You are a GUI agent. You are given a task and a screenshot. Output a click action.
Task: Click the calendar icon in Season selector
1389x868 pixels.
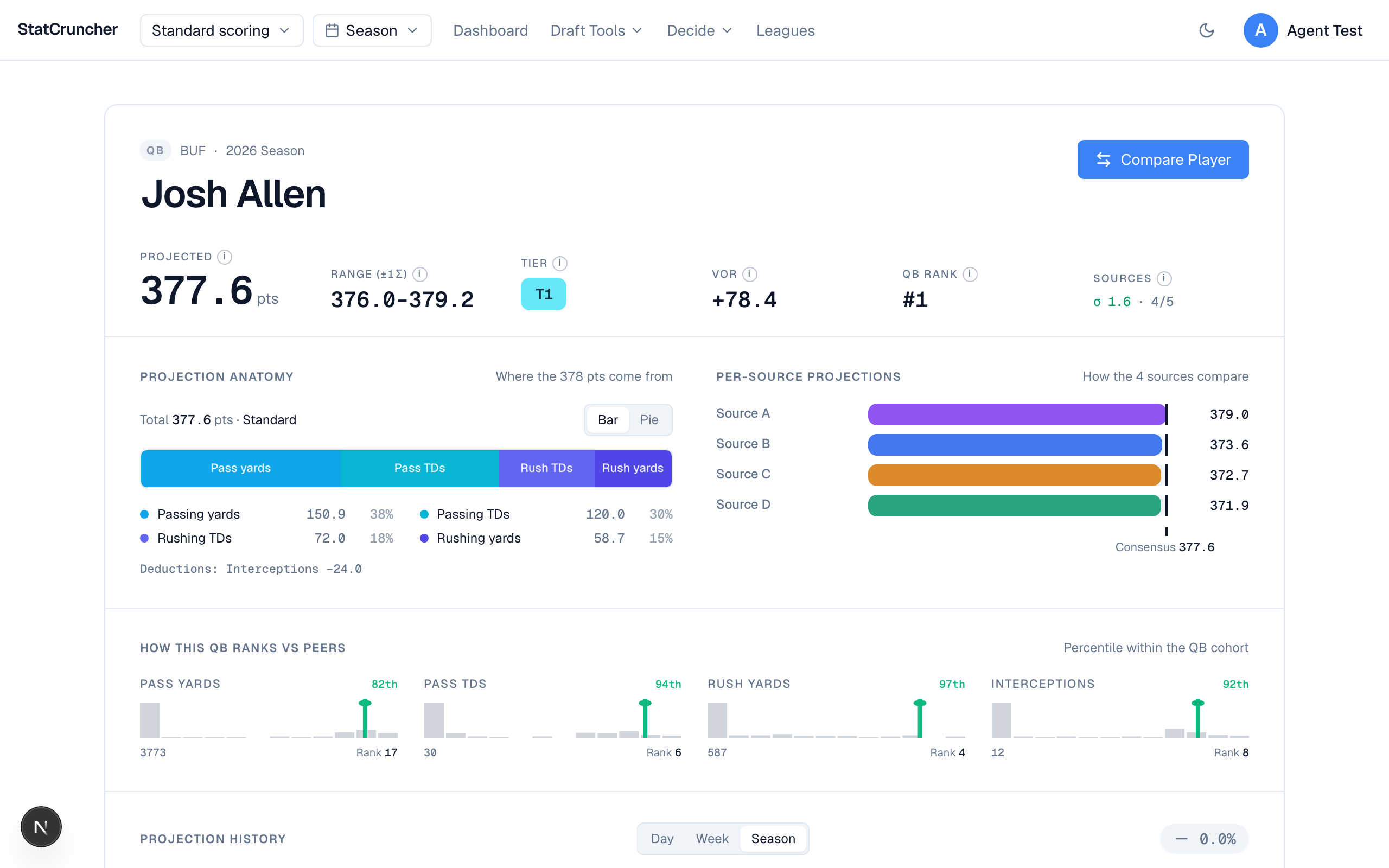pos(332,30)
